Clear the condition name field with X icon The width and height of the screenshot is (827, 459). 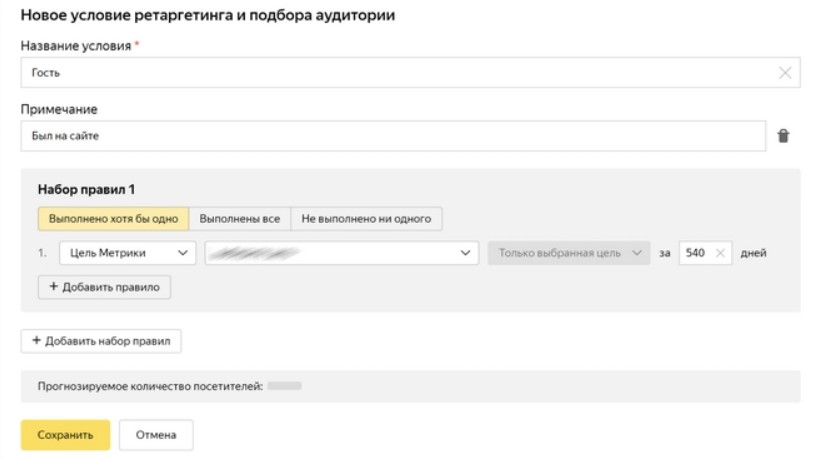[784, 73]
